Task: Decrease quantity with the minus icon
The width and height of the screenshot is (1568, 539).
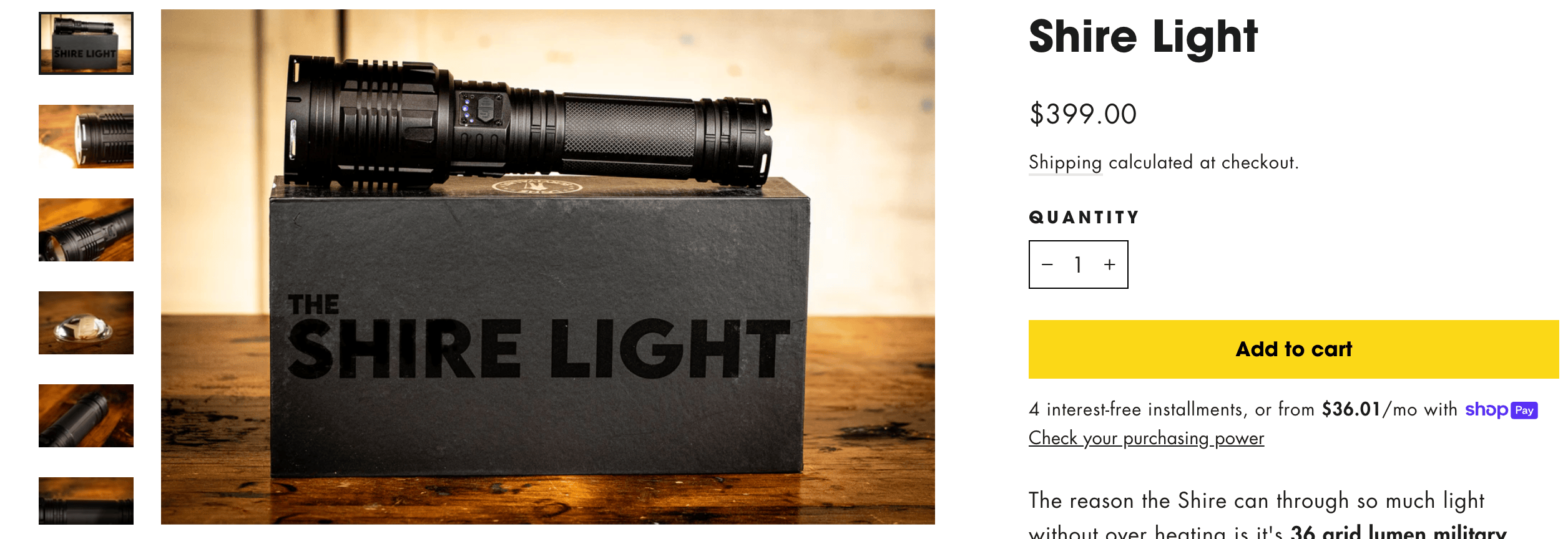Action: pyautogui.click(x=1047, y=265)
